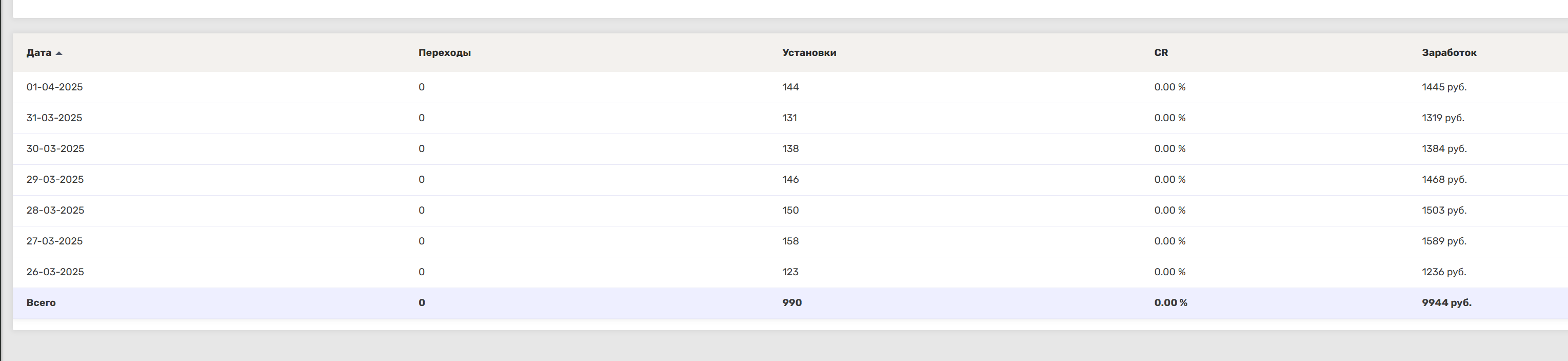Click the 150 installs cell

[790, 211]
